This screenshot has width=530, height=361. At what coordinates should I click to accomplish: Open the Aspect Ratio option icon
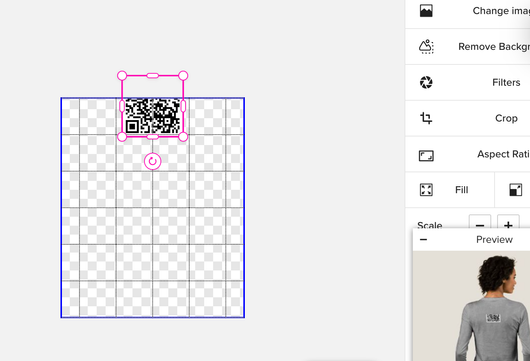click(x=426, y=155)
